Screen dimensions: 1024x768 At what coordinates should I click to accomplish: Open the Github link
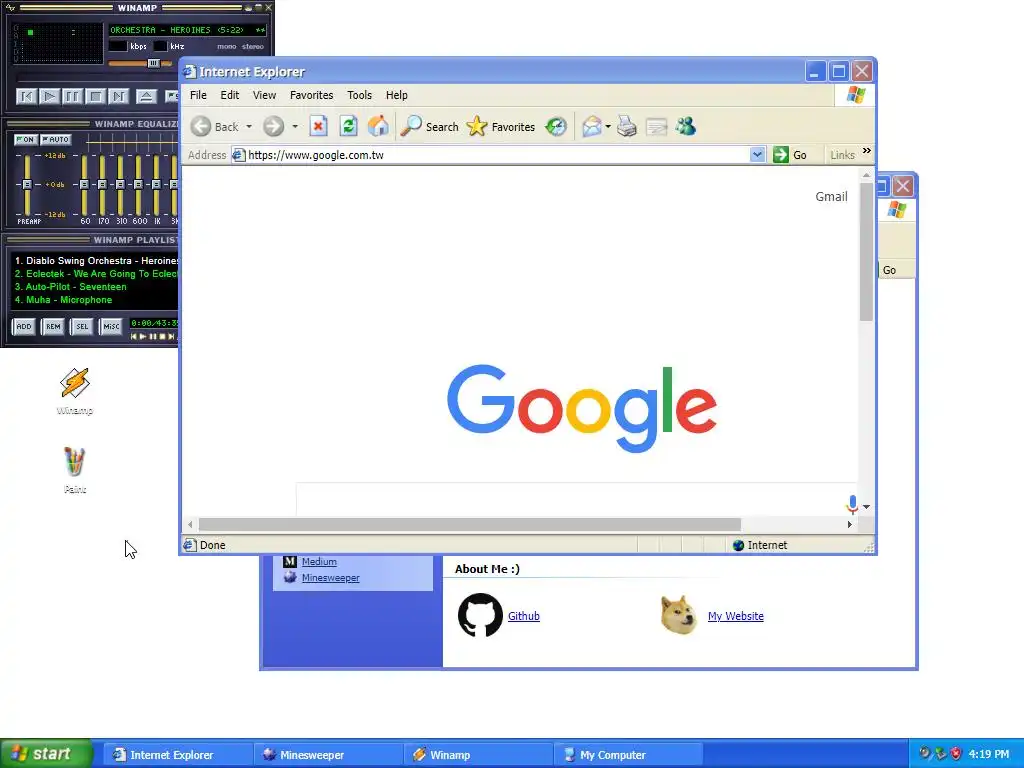coord(524,616)
